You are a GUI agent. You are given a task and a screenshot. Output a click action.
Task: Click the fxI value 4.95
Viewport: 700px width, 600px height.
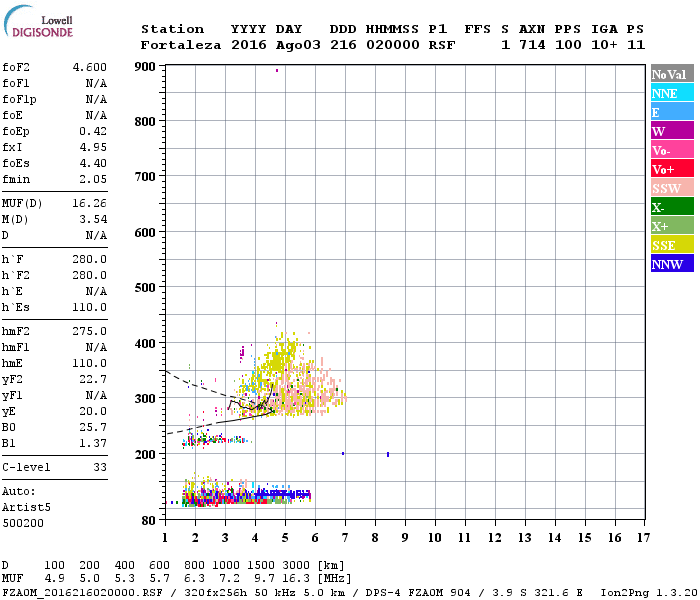click(x=93, y=147)
